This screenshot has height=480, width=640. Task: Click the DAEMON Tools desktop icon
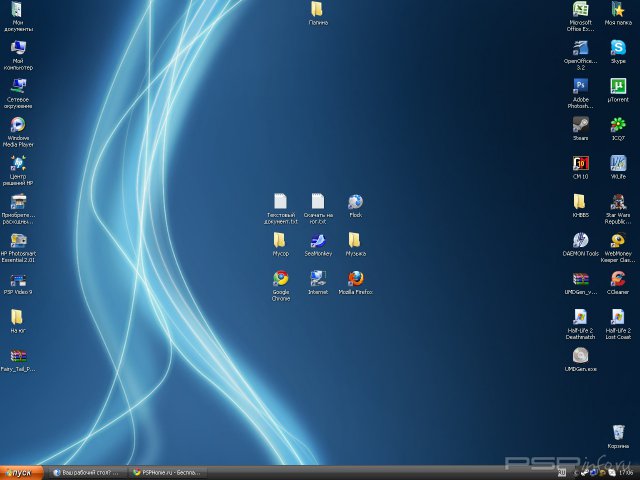coord(580,240)
